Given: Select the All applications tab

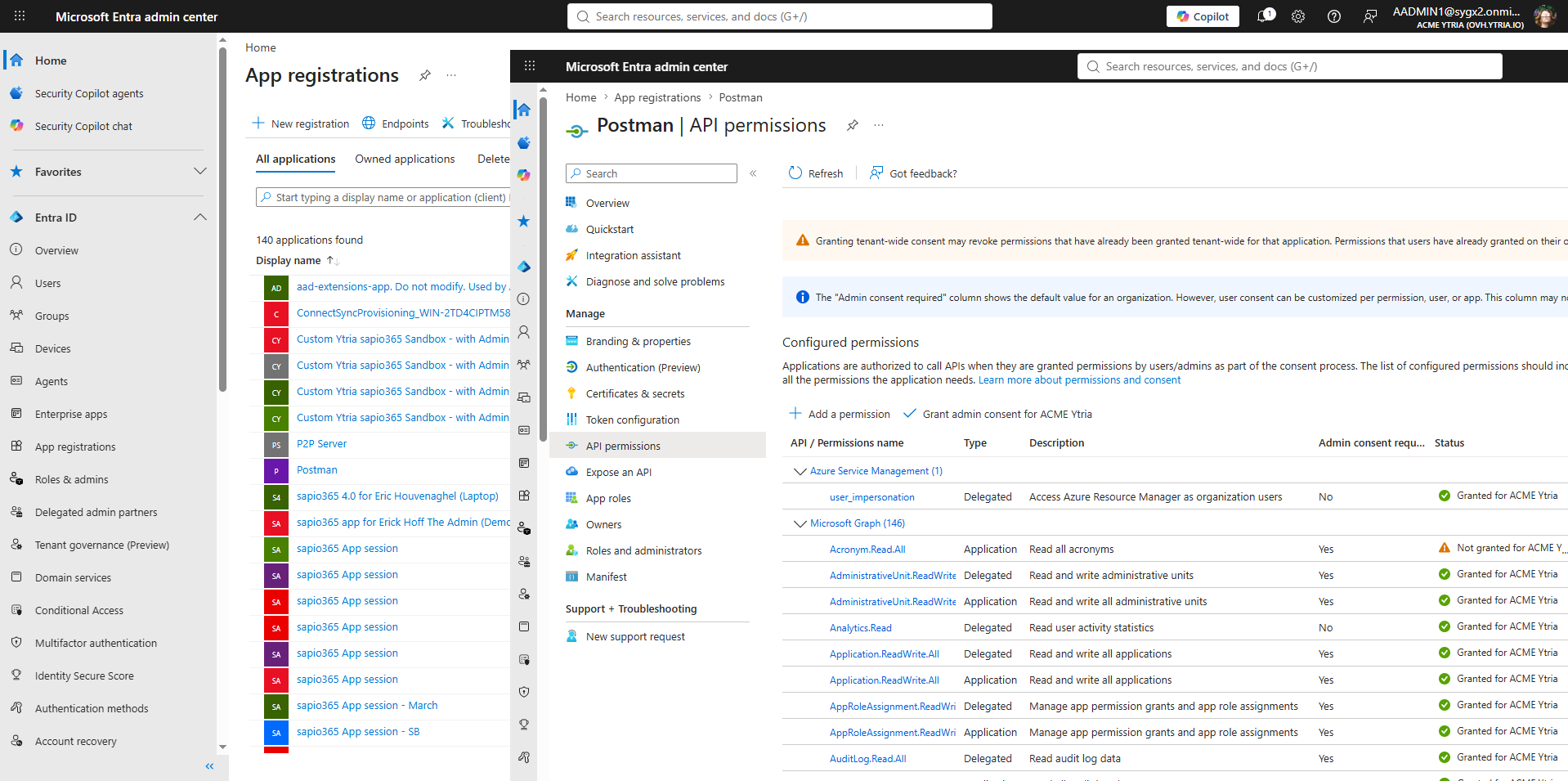Looking at the screenshot, I should (295, 159).
